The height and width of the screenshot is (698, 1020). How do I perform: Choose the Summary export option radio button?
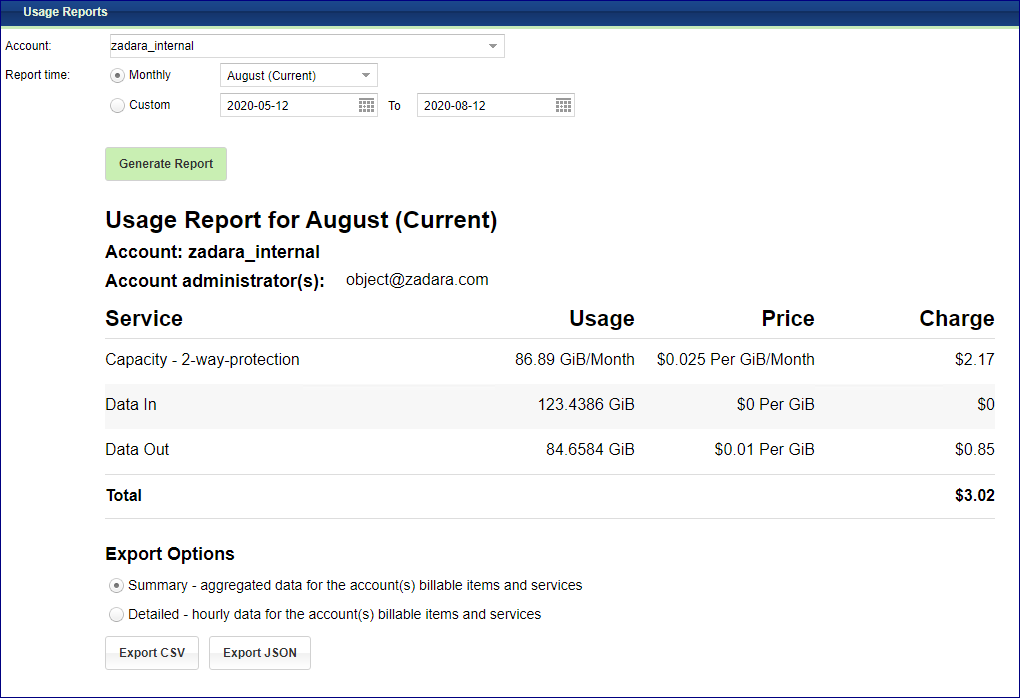[x=116, y=585]
